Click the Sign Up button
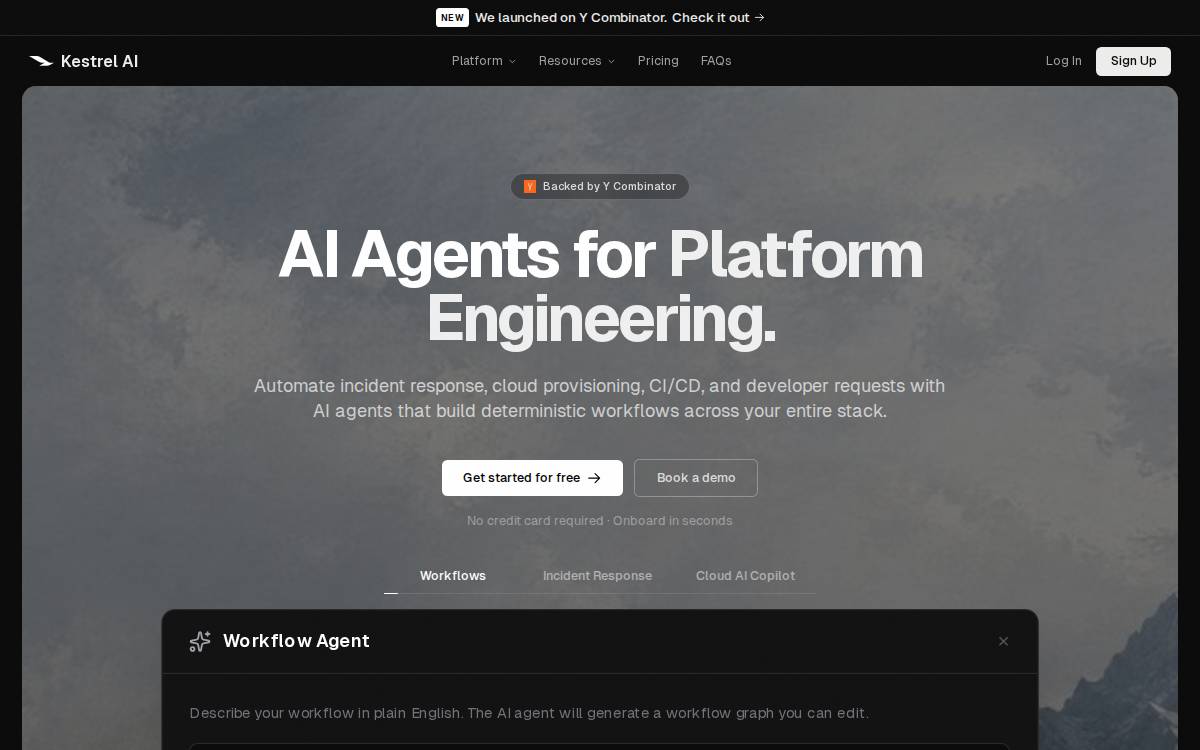Screen dimensions: 1200x750 pos(1133,61)
